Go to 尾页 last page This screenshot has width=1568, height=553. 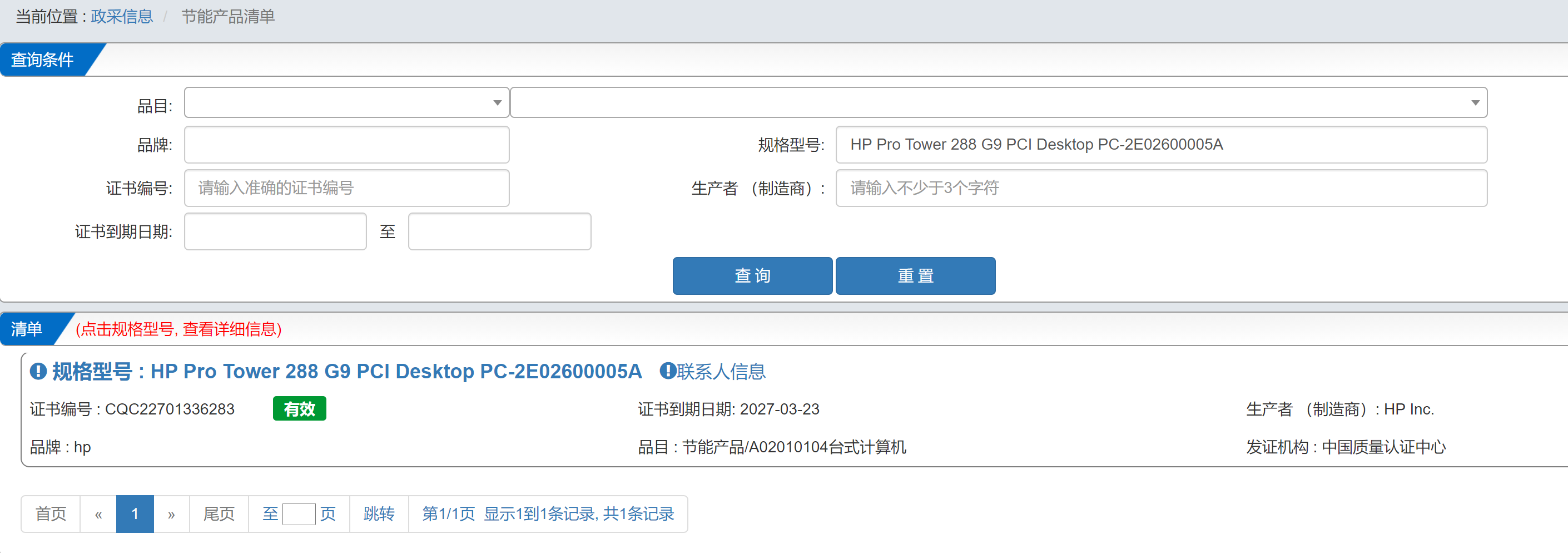[219, 514]
